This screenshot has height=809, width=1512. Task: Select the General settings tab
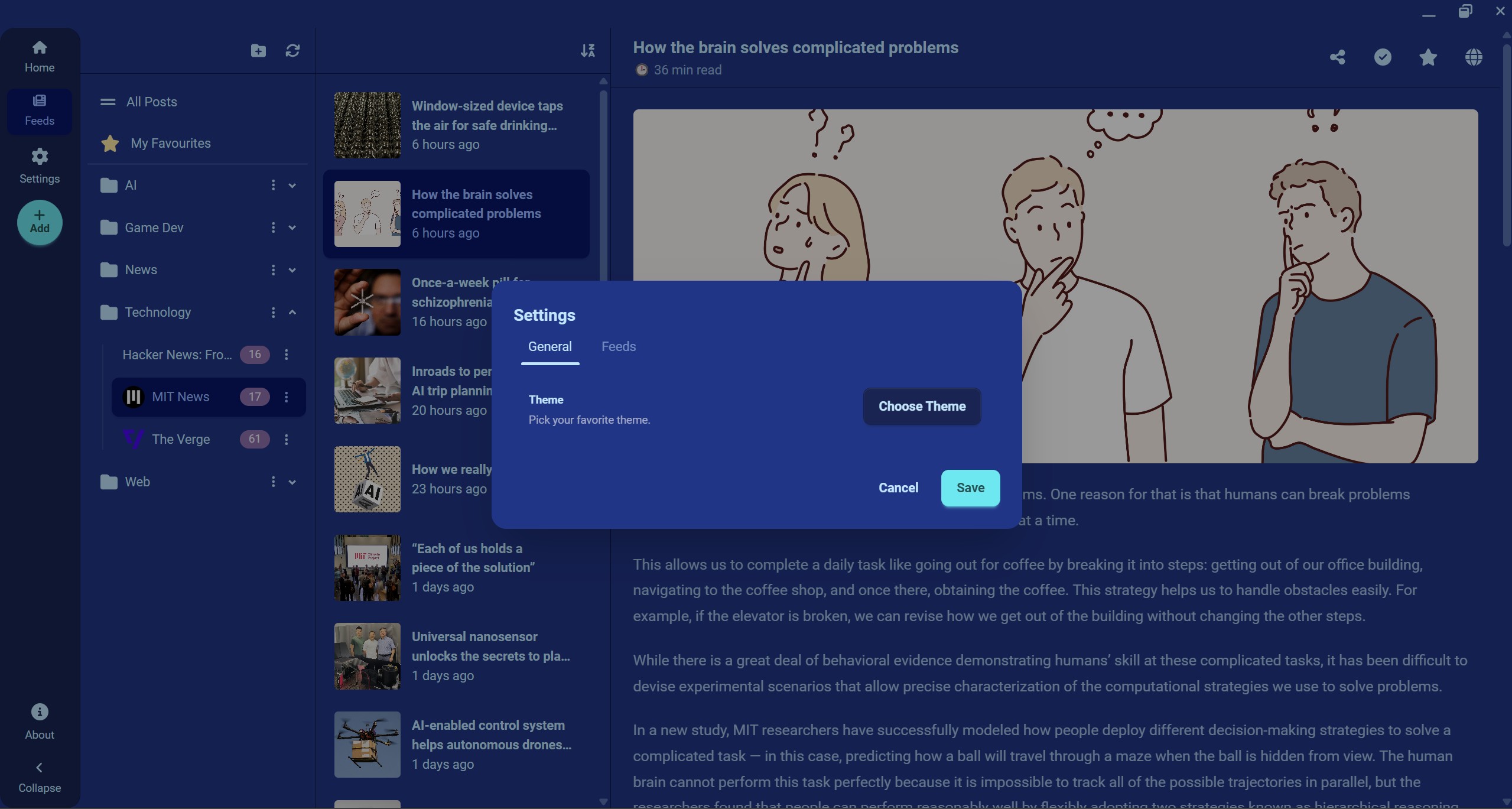point(550,347)
